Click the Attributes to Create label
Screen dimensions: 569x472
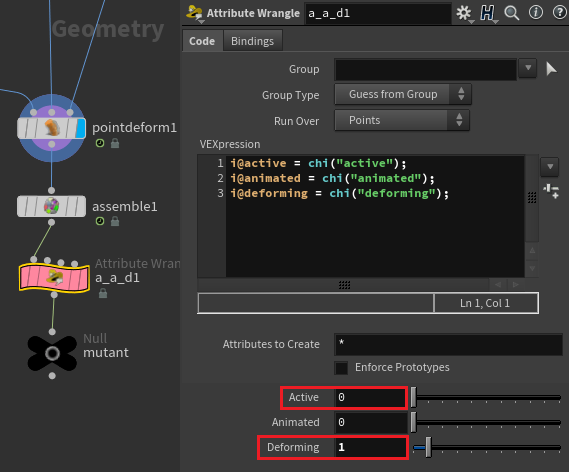tap(271, 344)
